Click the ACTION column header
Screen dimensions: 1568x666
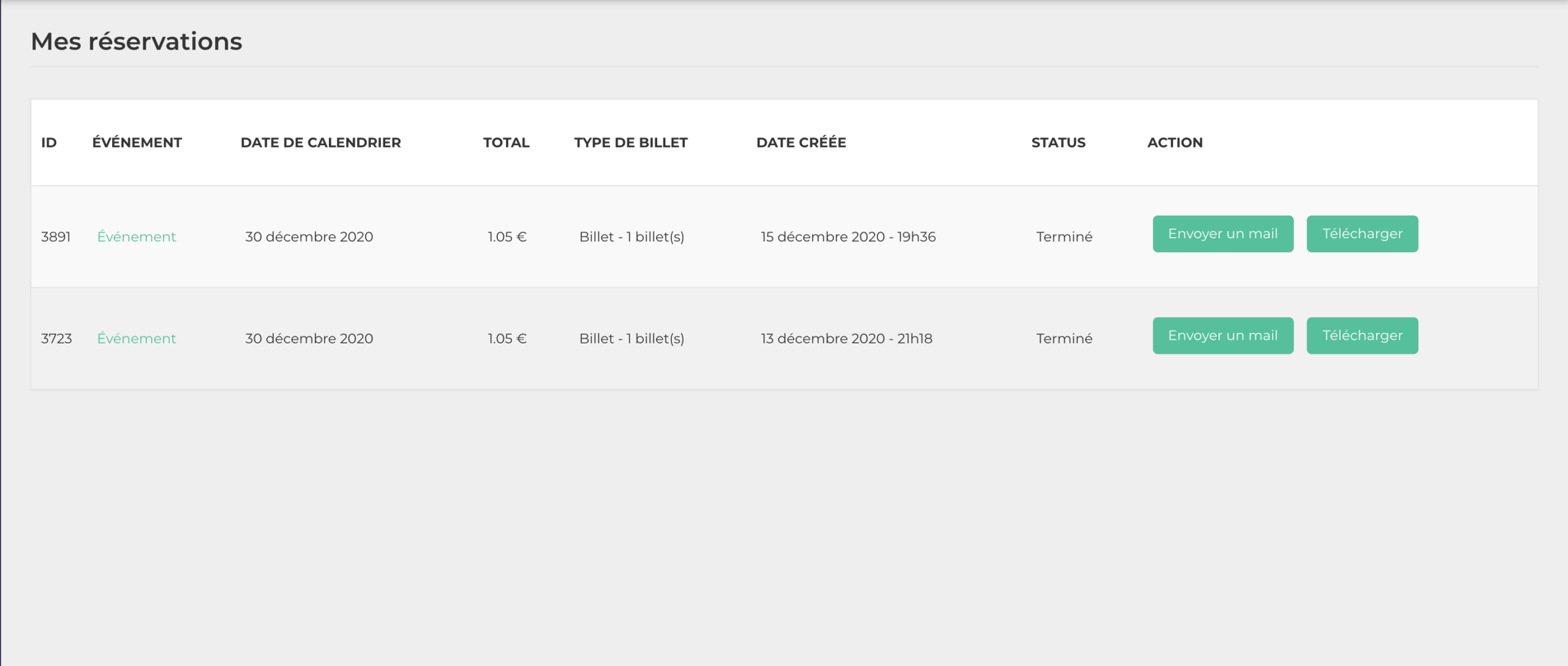1175,143
